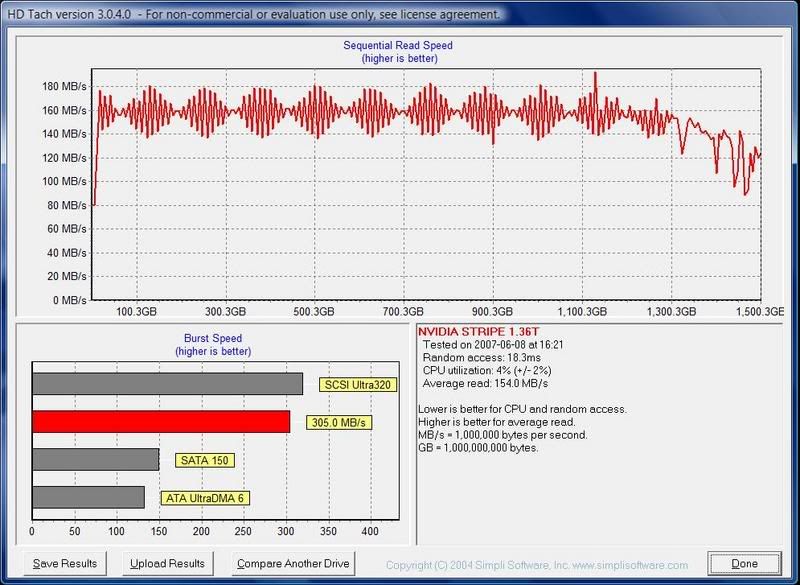
Task: Click the 1,300.3GB position label
Action: [671, 311]
